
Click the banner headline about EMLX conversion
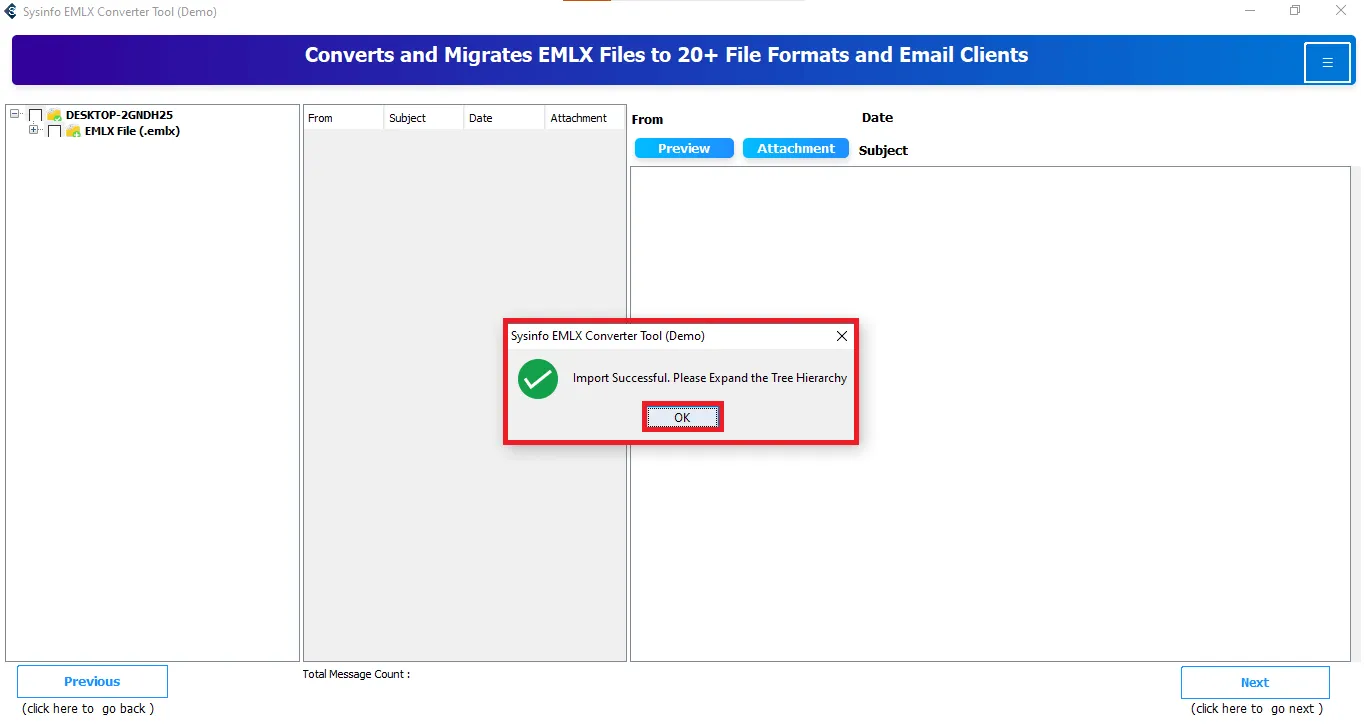click(666, 55)
